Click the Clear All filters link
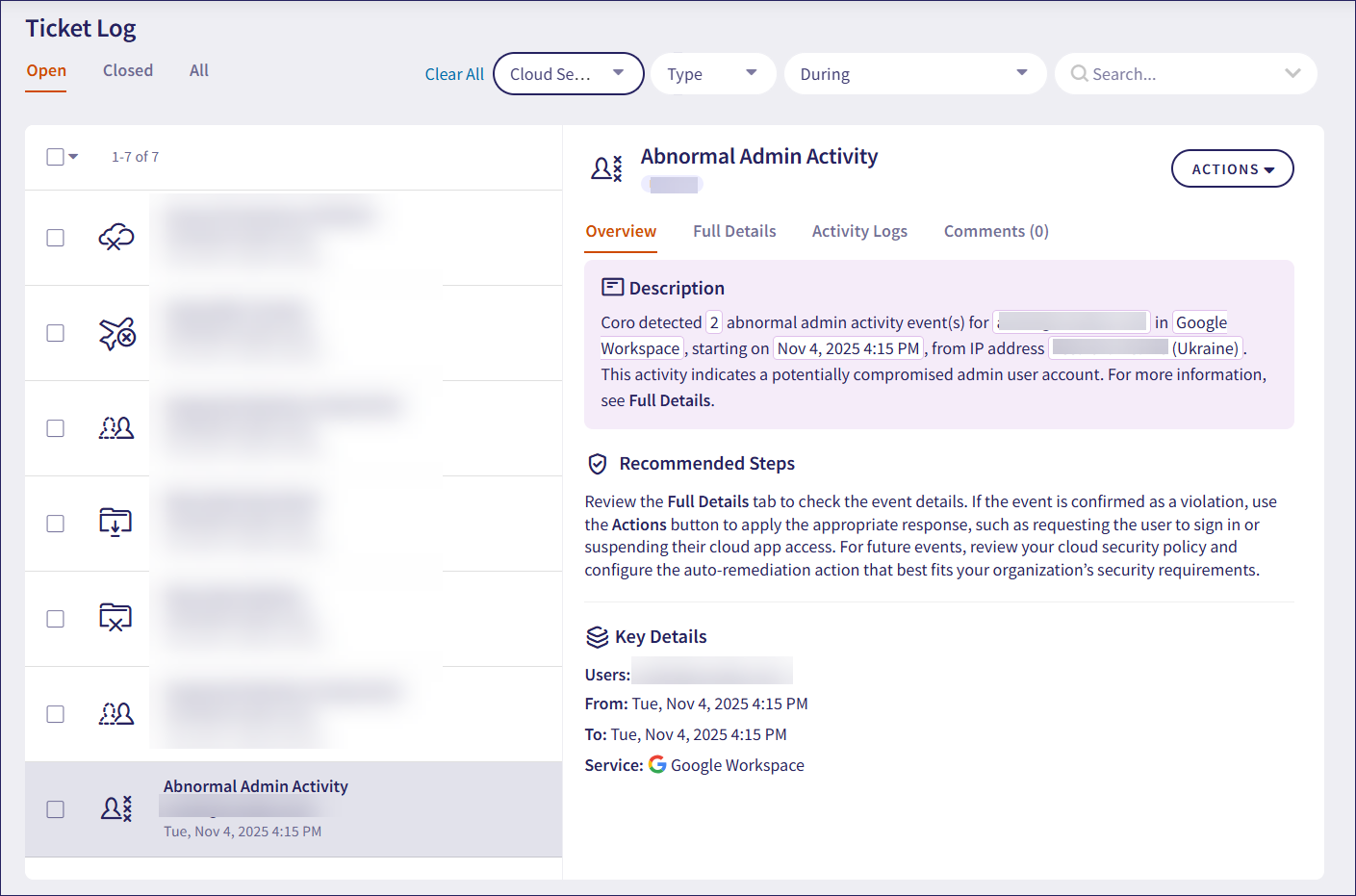Image resolution: width=1356 pixels, height=896 pixels. [453, 73]
